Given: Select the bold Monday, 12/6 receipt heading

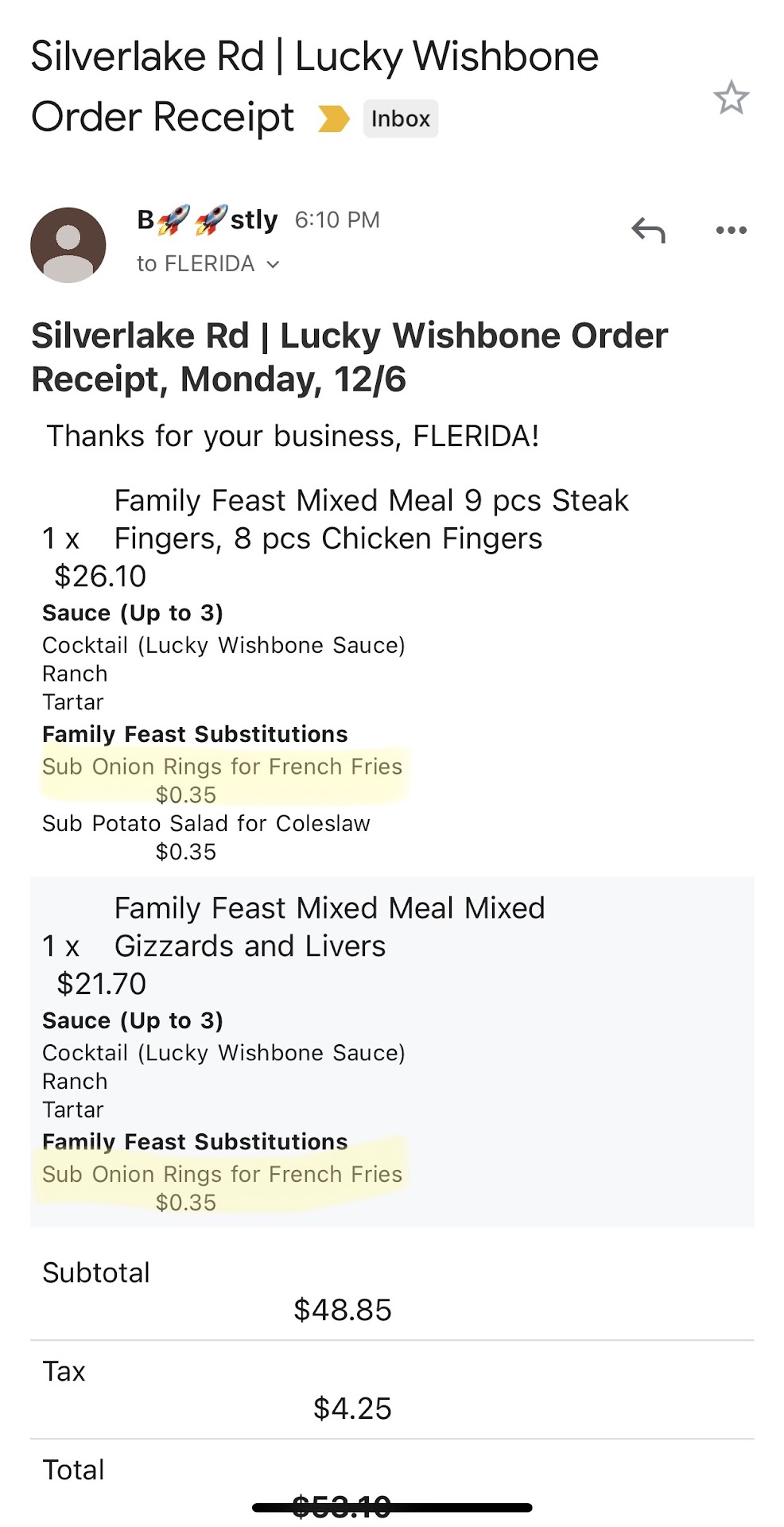Looking at the screenshot, I should pos(349,357).
